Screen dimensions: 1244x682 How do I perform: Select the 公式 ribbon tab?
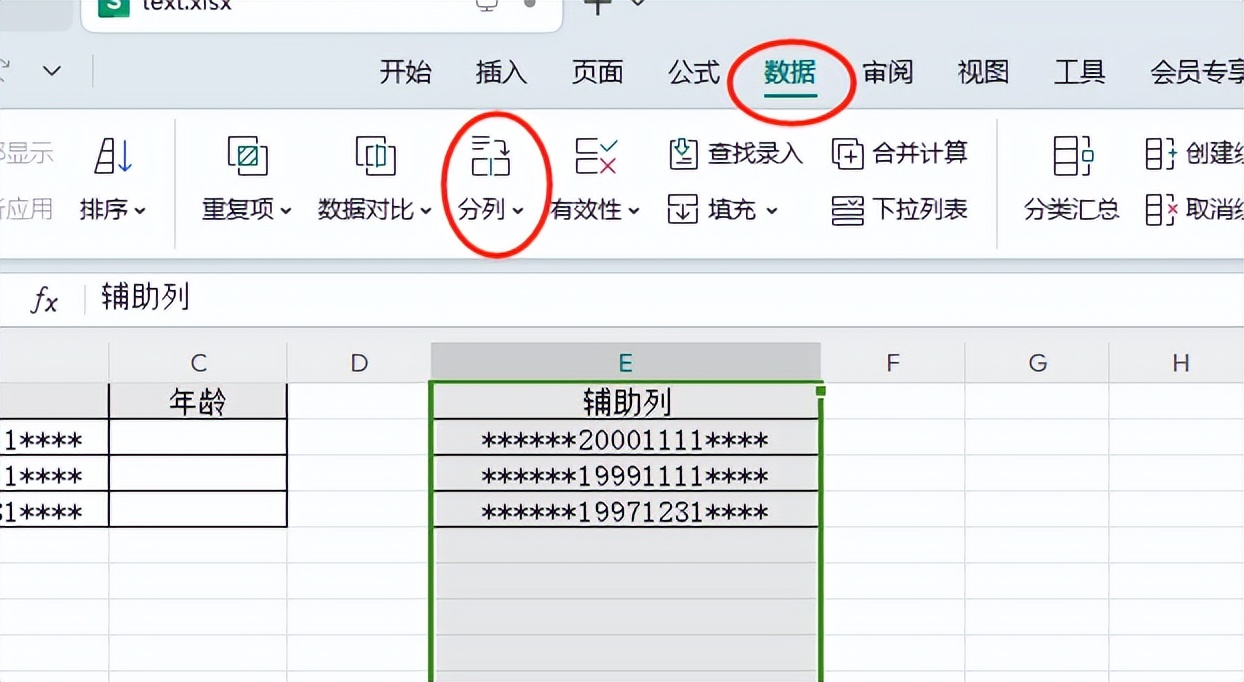(694, 72)
